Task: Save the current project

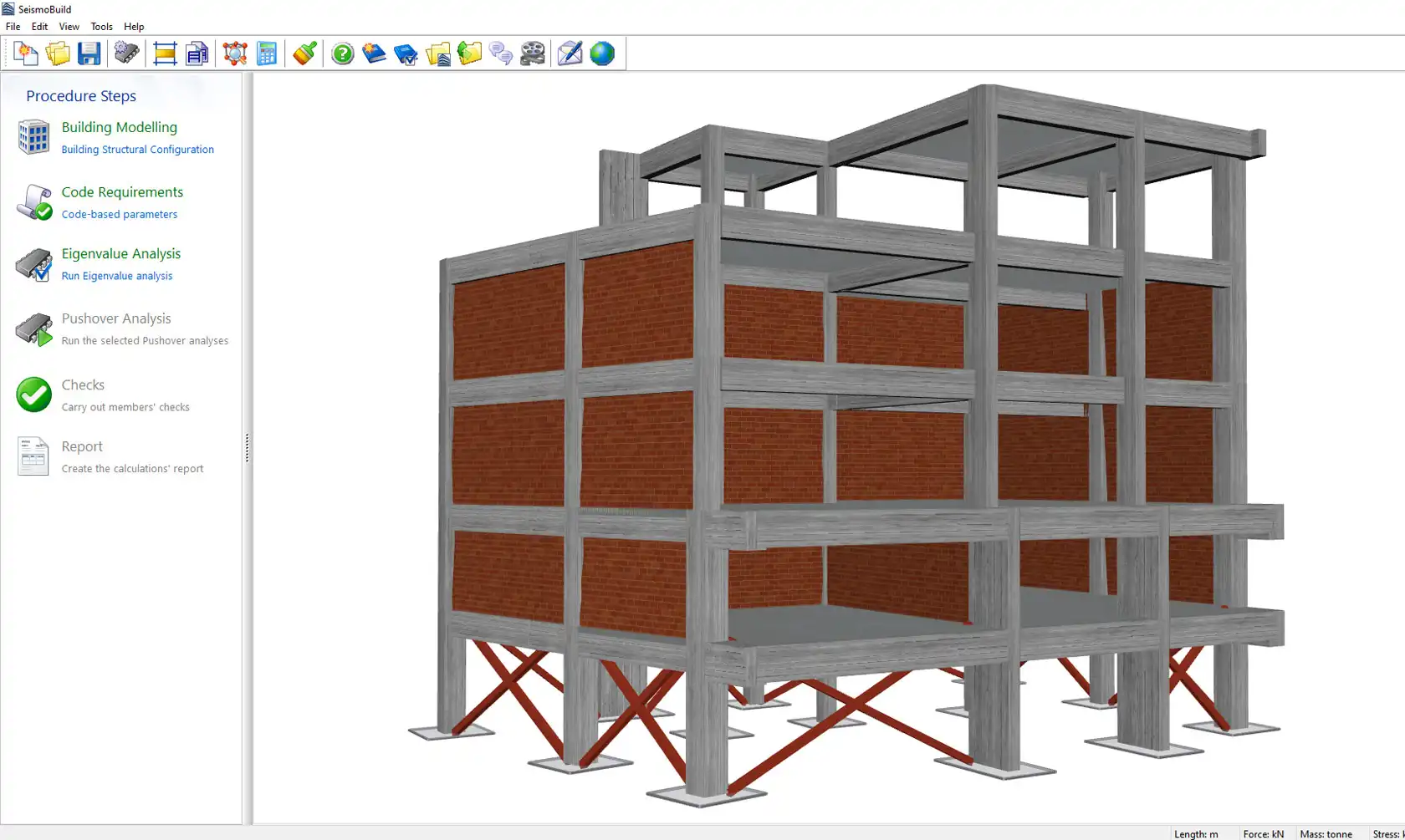Action: (89, 53)
